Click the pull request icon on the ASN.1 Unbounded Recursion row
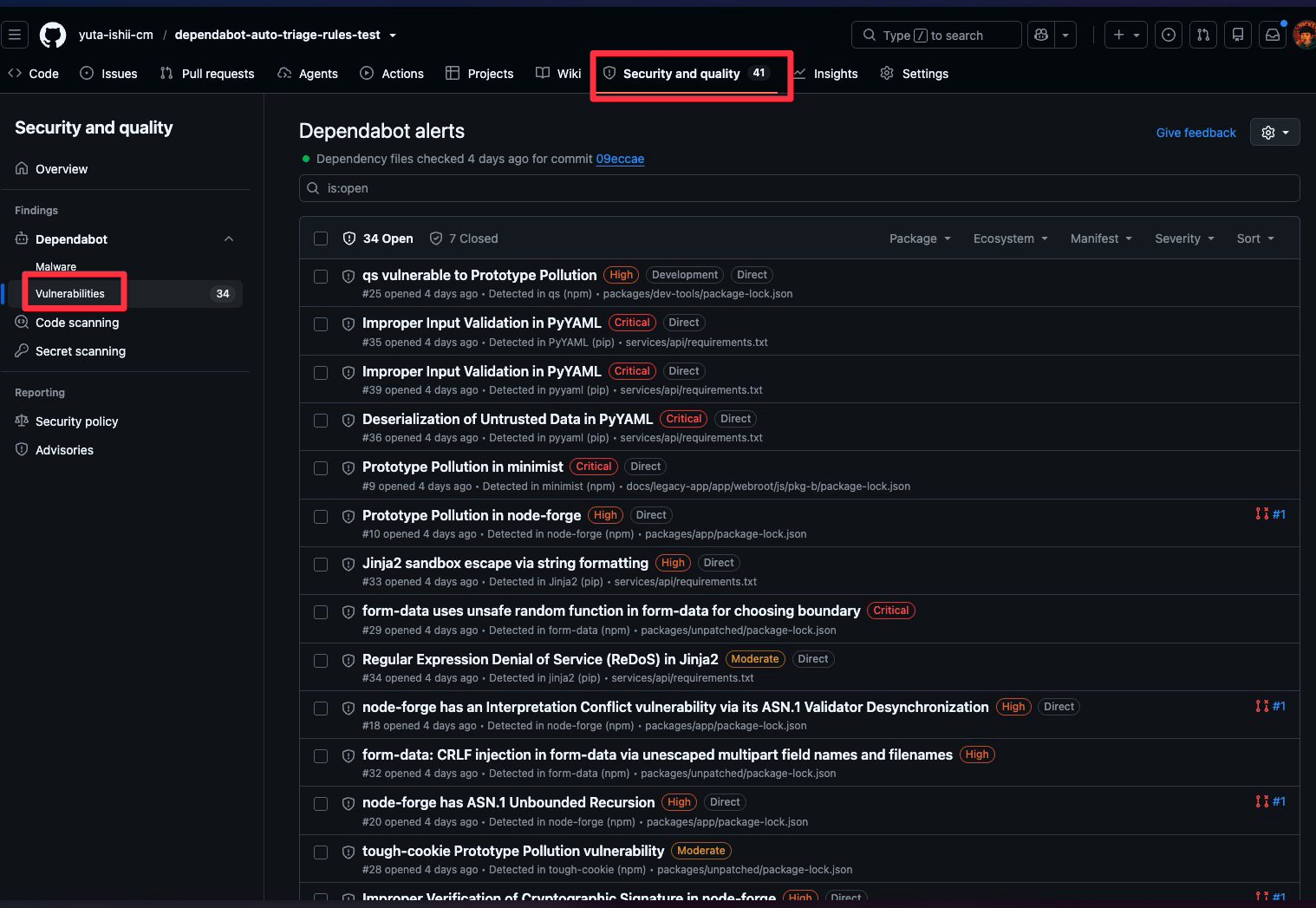The image size is (1316, 908). 1262,801
